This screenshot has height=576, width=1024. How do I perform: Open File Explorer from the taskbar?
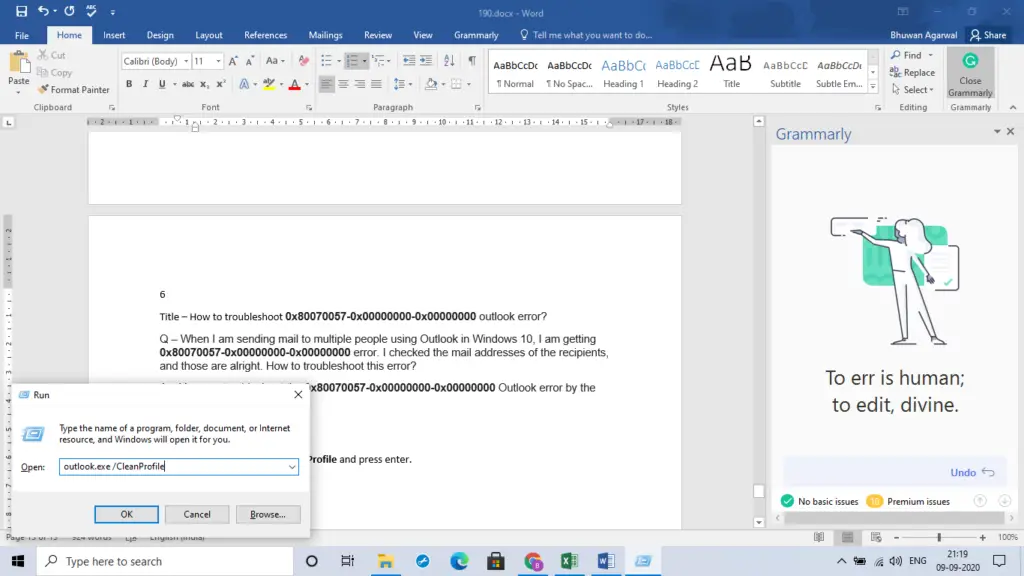(385, 561)
